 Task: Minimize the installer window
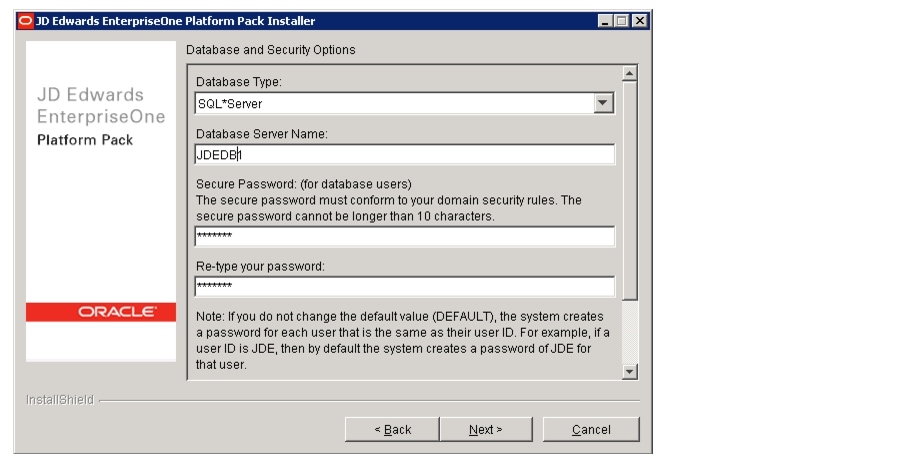pyautogui.click(x=605, y=21)
